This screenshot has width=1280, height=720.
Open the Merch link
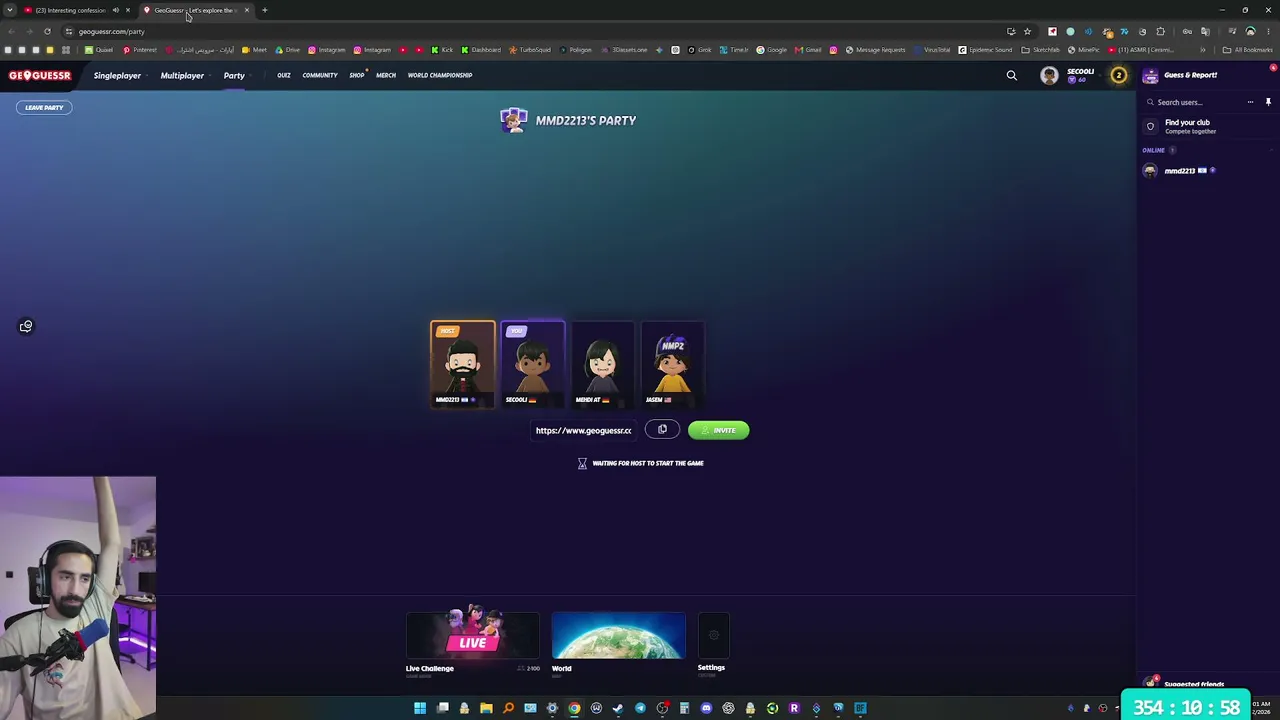[386, 75]
